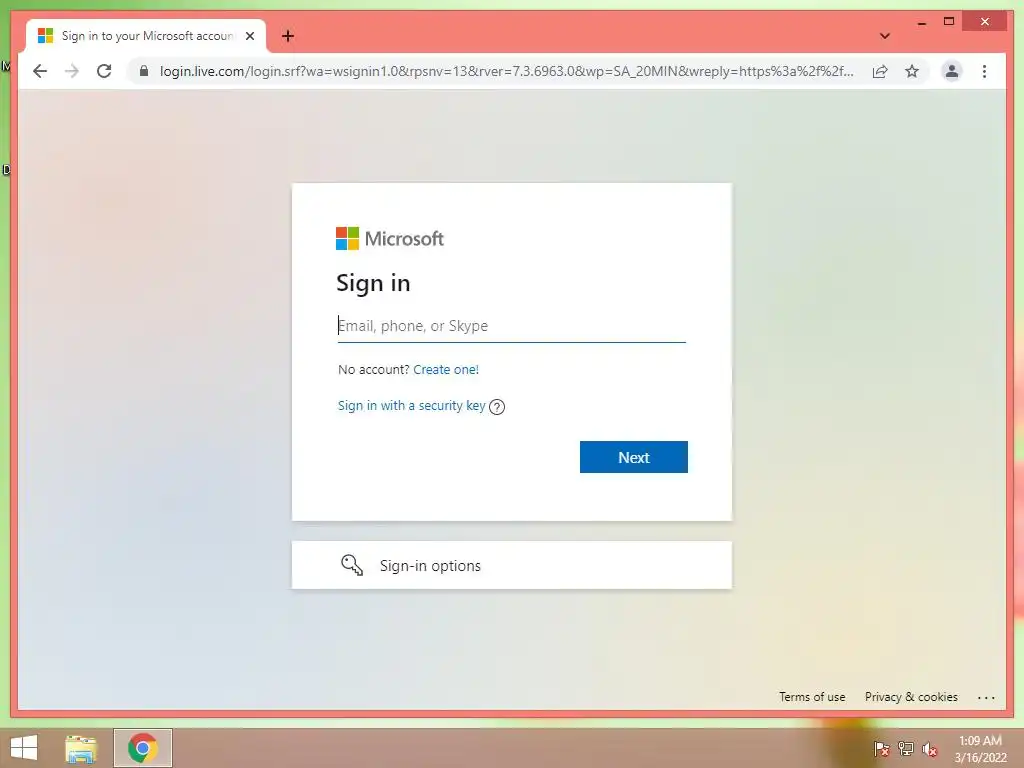Follow the Create one! link
Viewport: 1024px width, 768px height.
click(x=446, y=370)
